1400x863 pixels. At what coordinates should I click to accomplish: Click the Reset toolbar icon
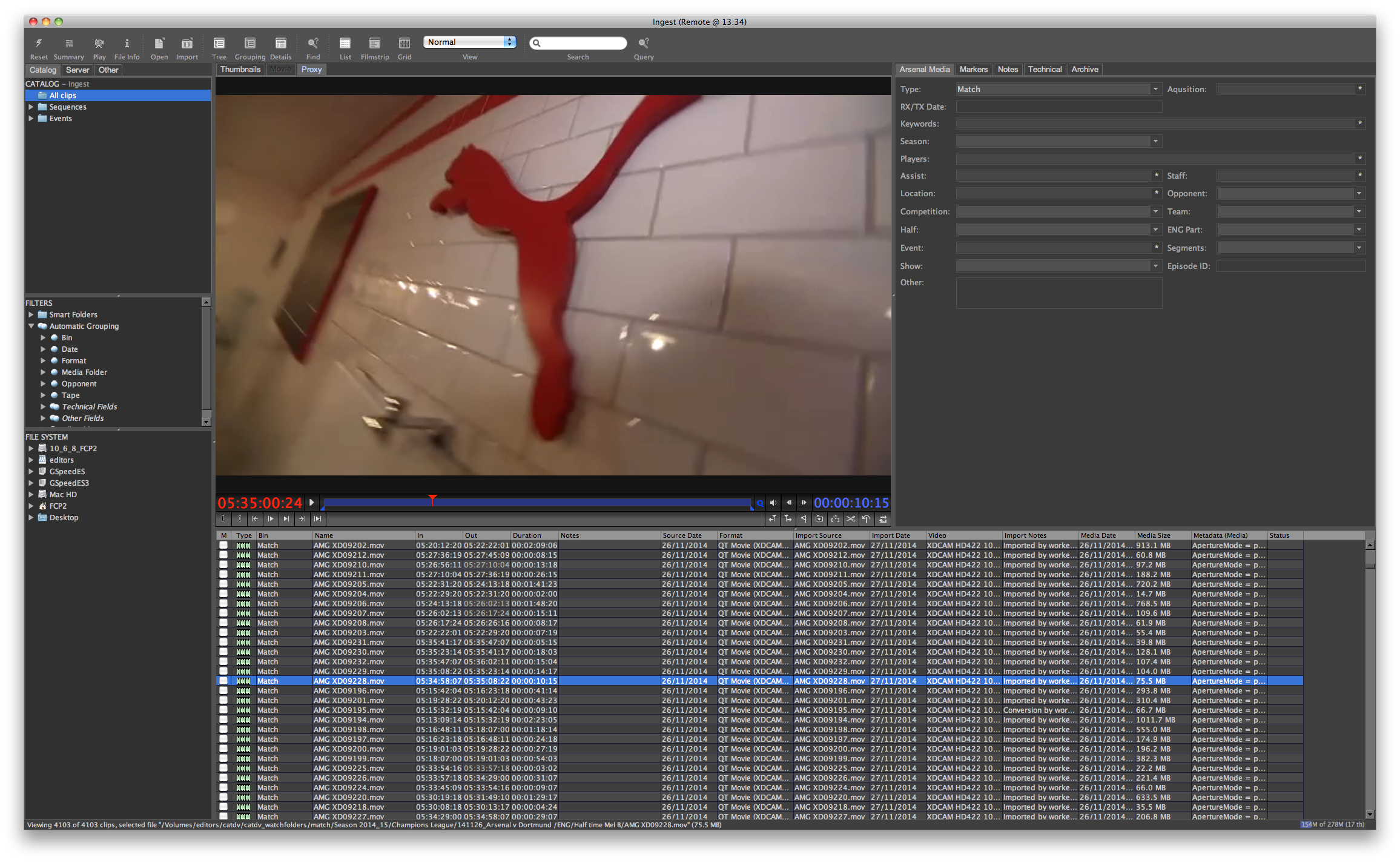point(39,44)
